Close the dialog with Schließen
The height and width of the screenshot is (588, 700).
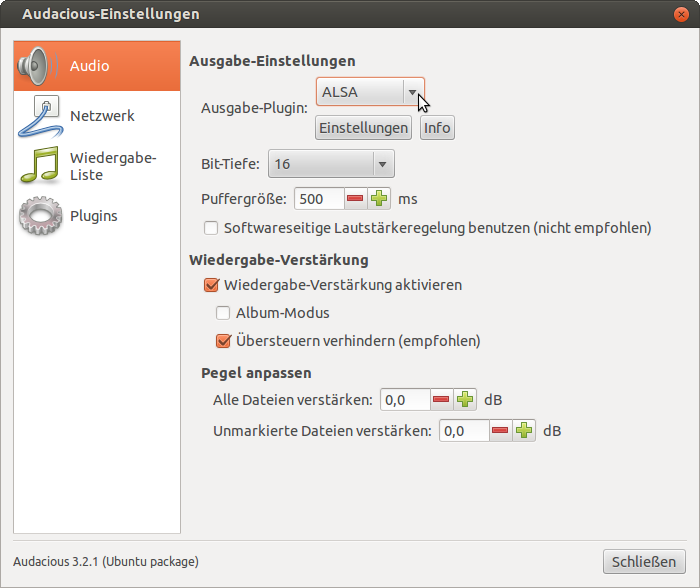tap(645, 561)
